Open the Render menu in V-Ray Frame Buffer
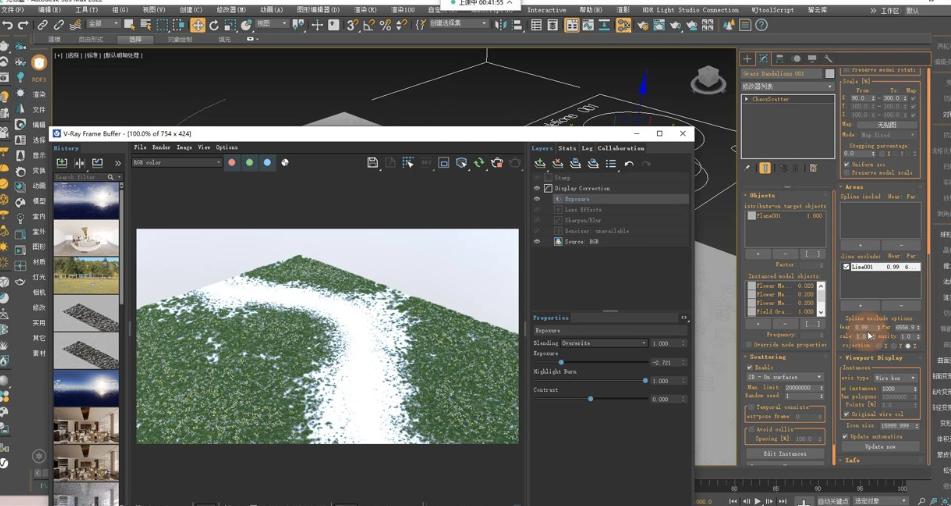 tap(160, 147)
